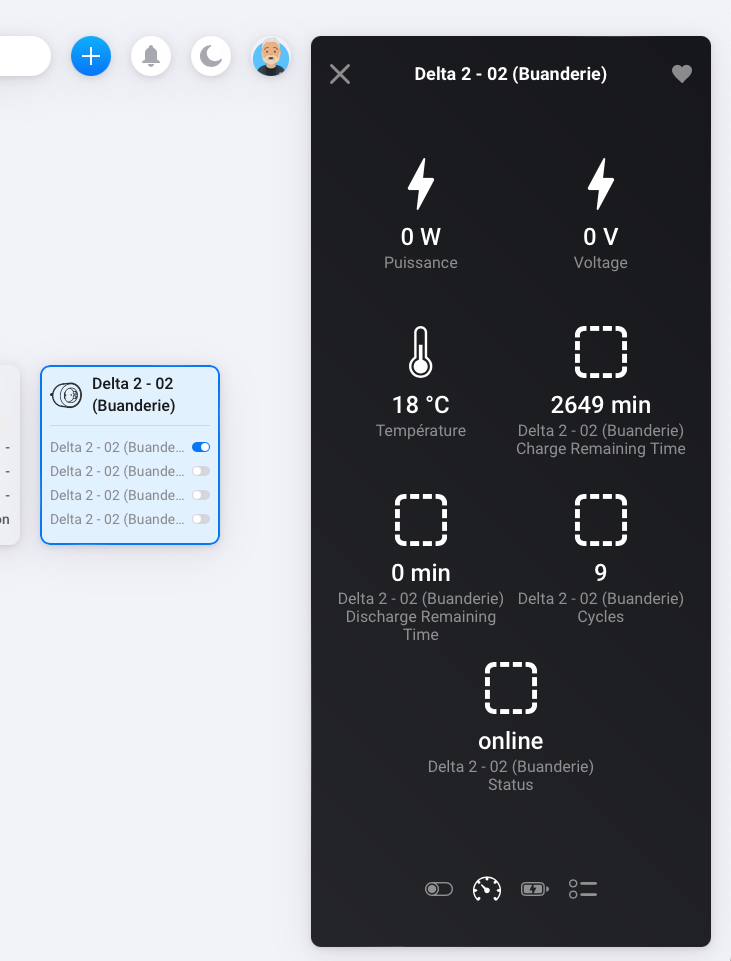Click the outlet icon on the device card
This screenshot has width=731, height=961.
(66, 395)
